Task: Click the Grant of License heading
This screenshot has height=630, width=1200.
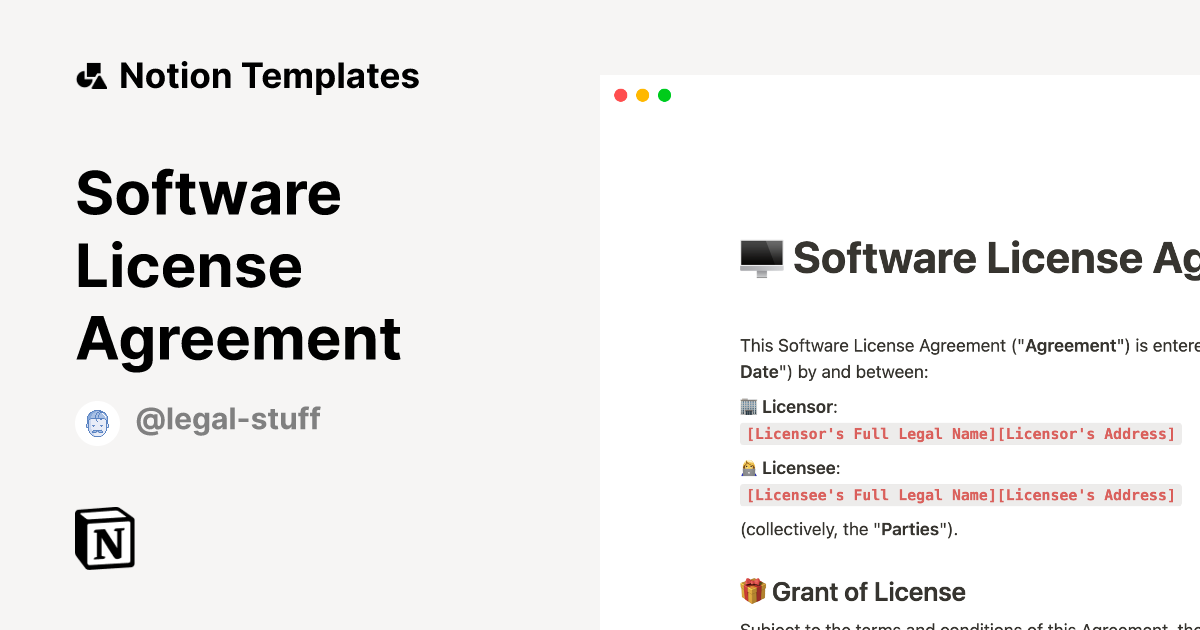Action: point(870,591)
